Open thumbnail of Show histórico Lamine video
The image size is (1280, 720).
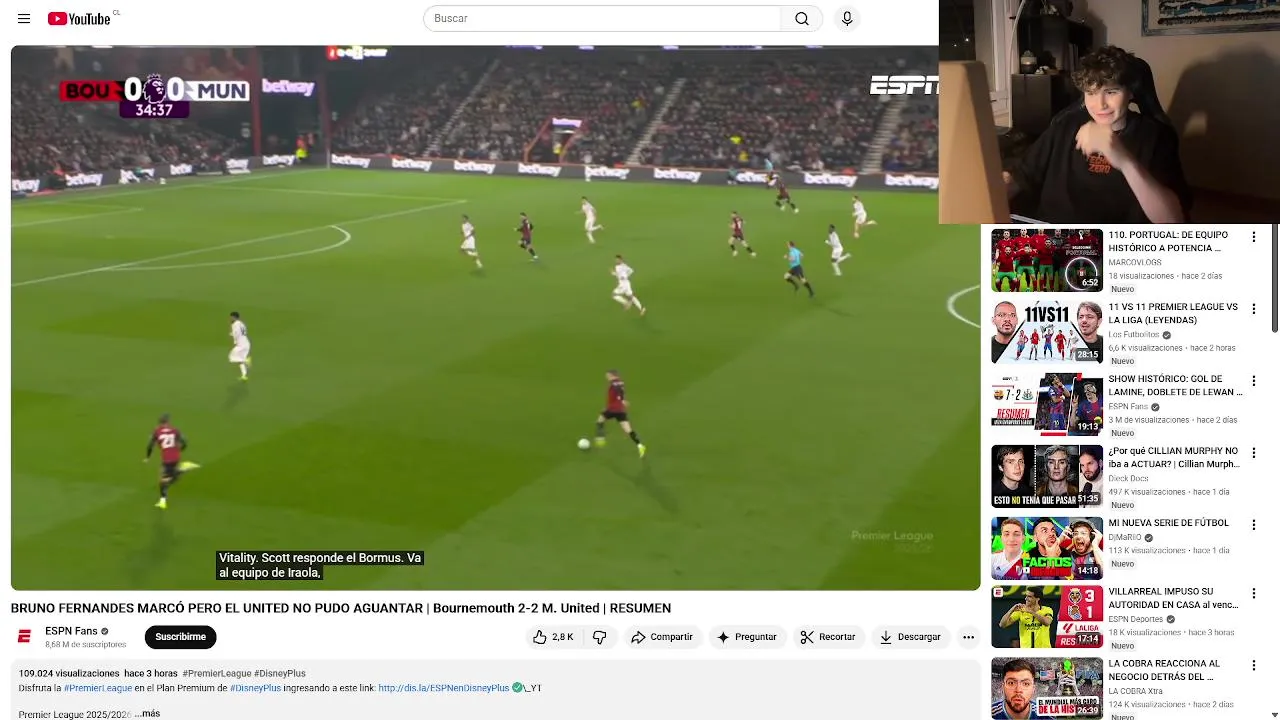[1047, 404]
